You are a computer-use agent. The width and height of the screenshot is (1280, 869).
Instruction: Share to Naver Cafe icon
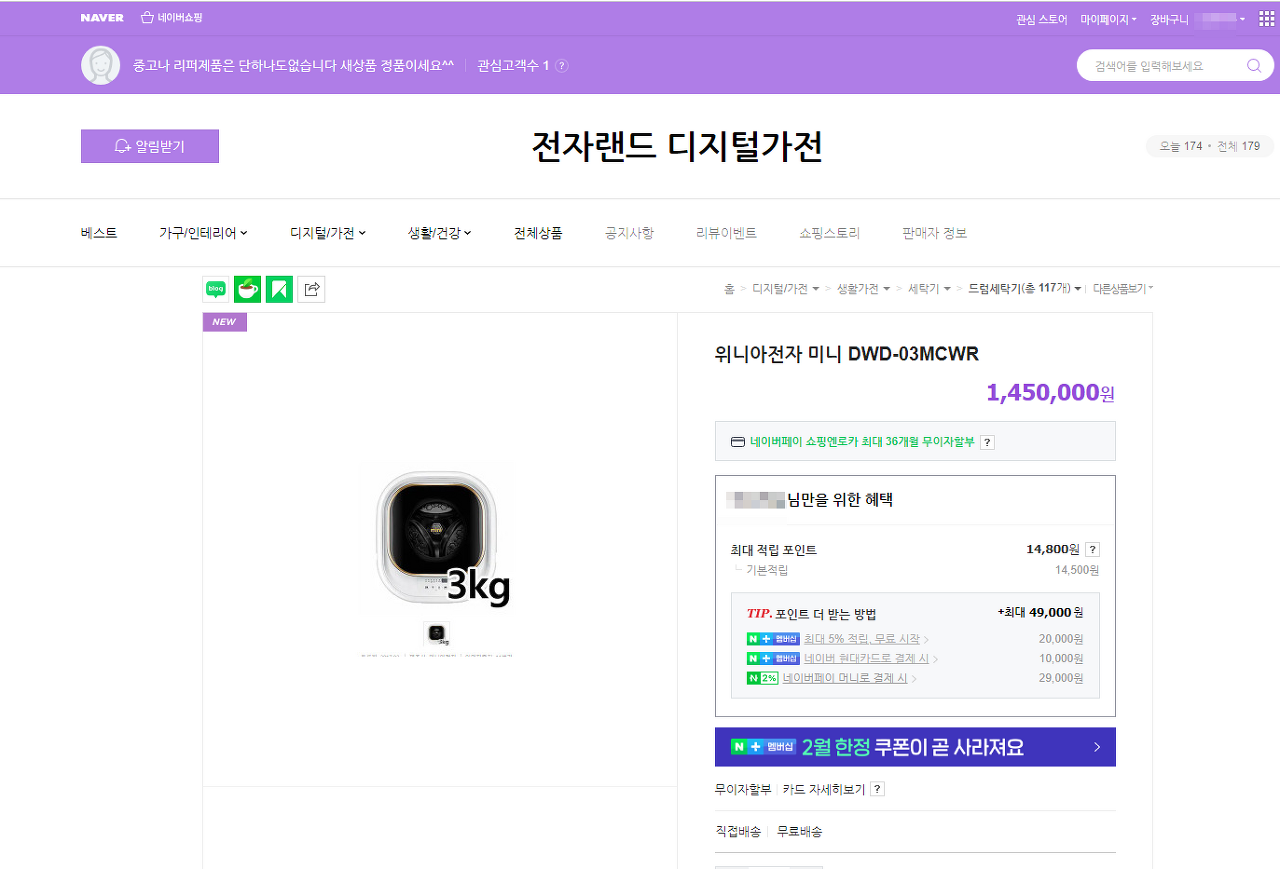pyautogui.click(x=247, y=289)
